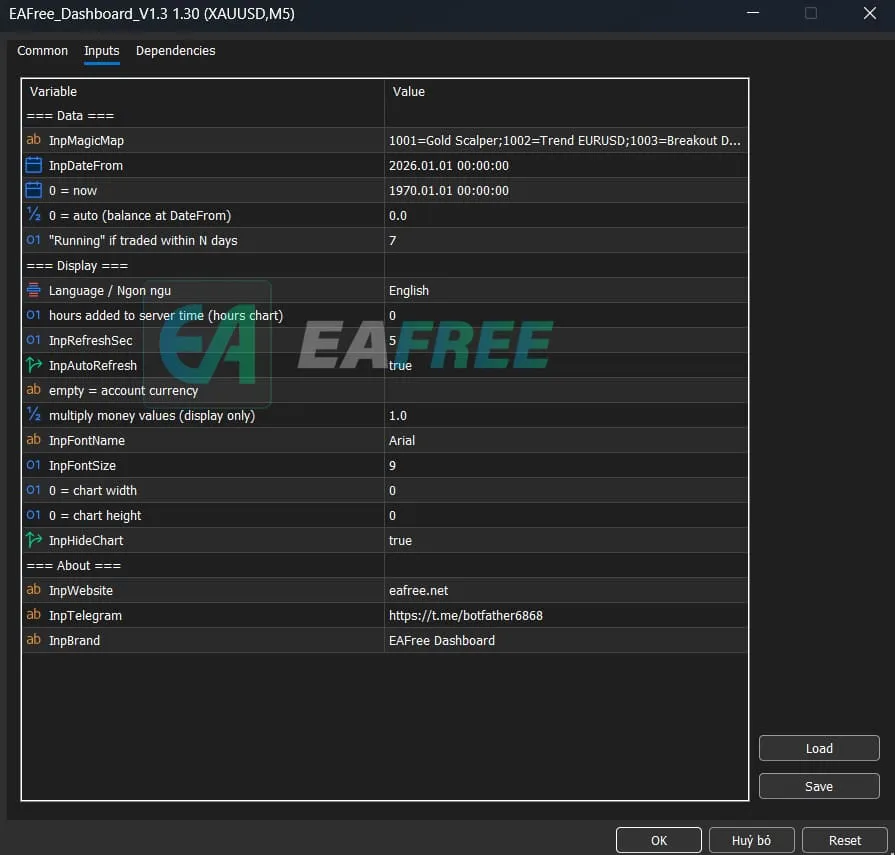Viewport: 895px width, 855px height.
Task: Select the InpHideChart variable name
Action: [x=86, y=541]
